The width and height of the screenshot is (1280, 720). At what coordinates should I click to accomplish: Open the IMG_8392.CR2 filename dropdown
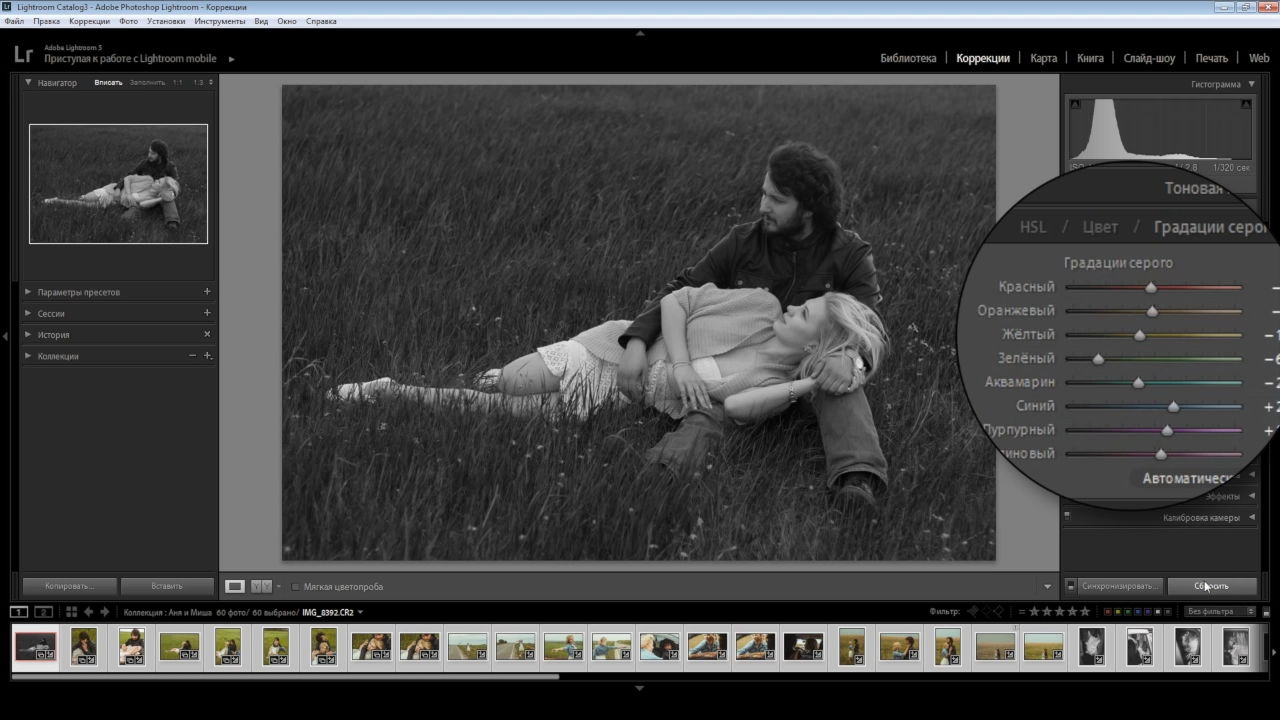[x=360, y=612]
